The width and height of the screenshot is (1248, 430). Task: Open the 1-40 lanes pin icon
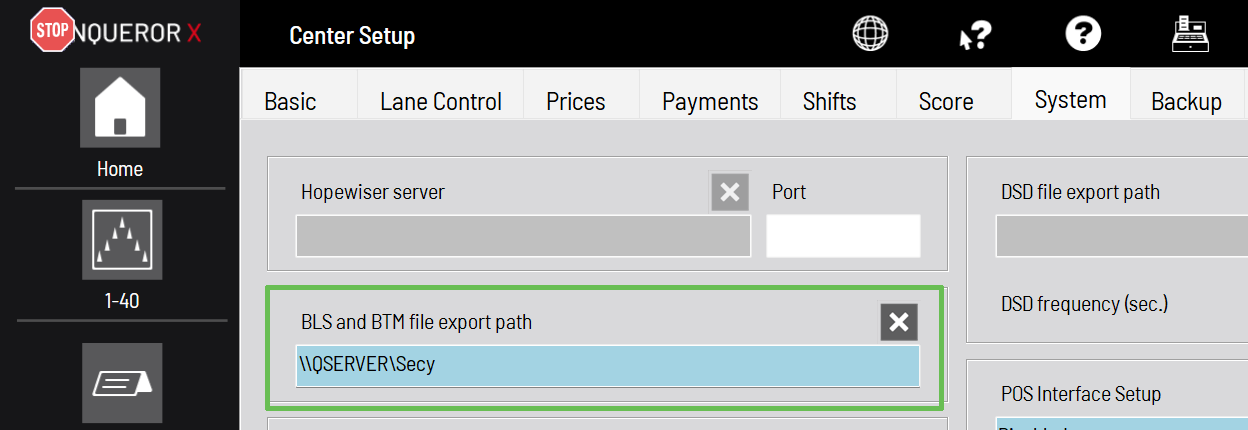coord(121,240)
